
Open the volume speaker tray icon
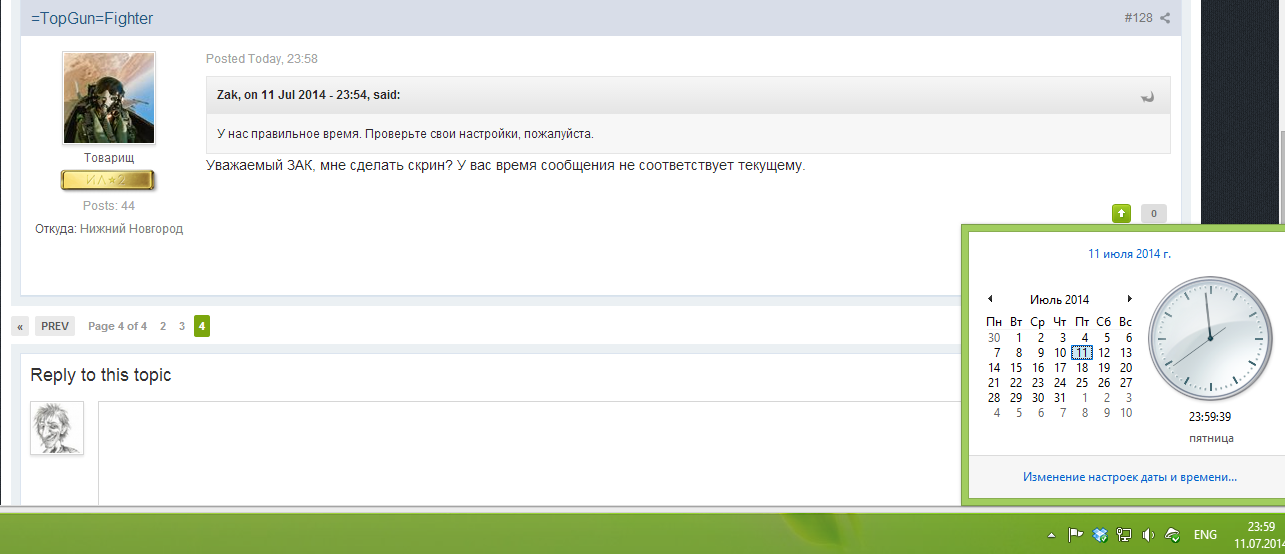(1148, 535)
